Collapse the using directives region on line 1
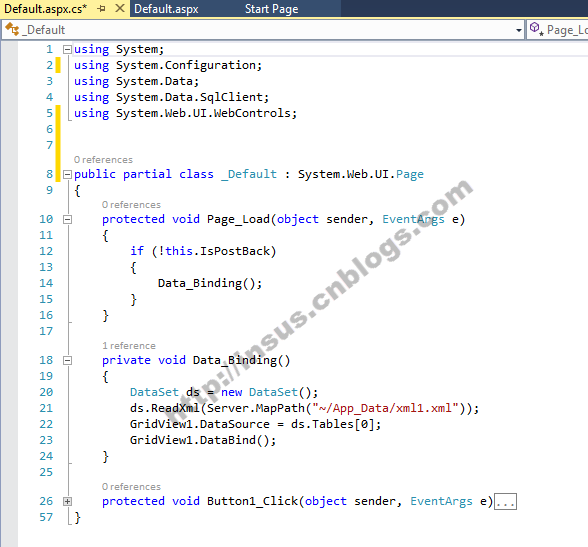The height and width of the screenshot is (547, 588). point(67,49)
